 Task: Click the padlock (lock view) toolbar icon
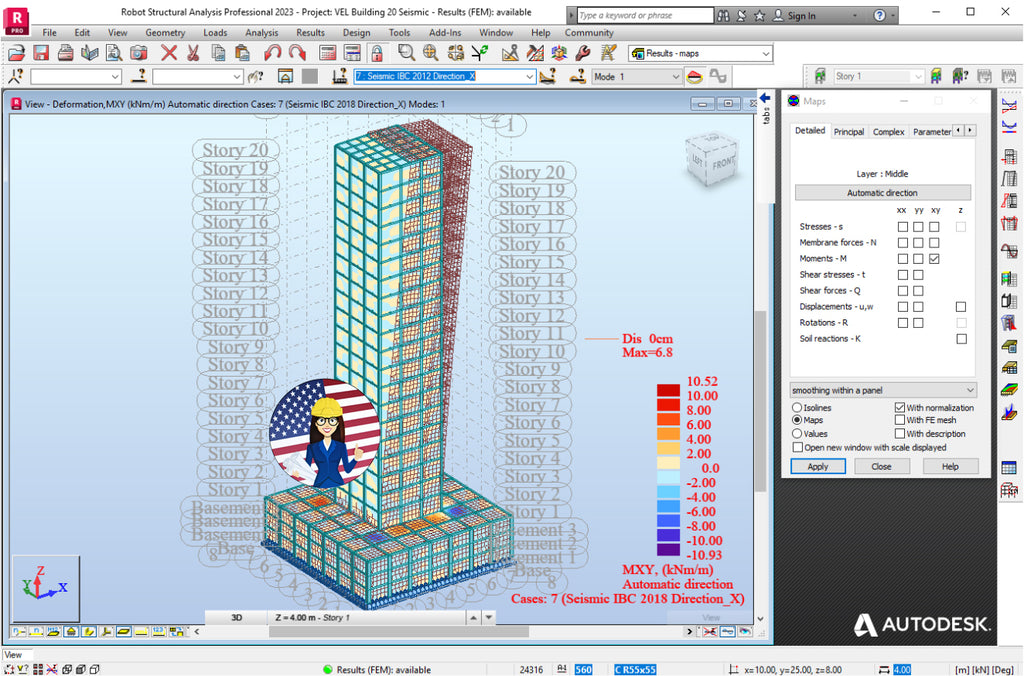(x=375, y=53)
